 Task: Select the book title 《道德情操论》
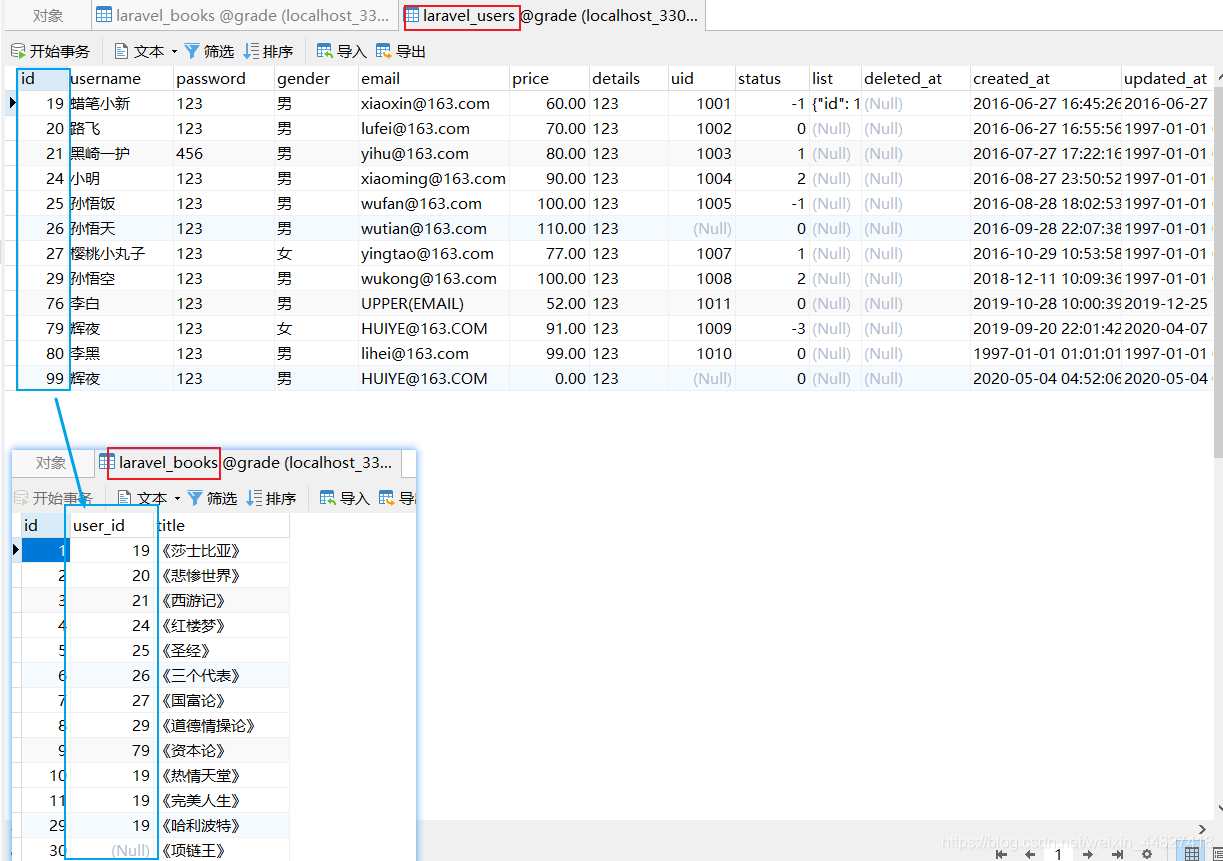point(222,725)
